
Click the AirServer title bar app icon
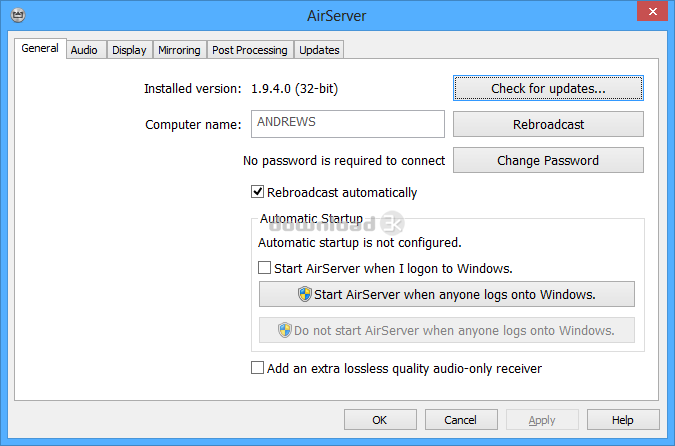click(x=17, y=16)
